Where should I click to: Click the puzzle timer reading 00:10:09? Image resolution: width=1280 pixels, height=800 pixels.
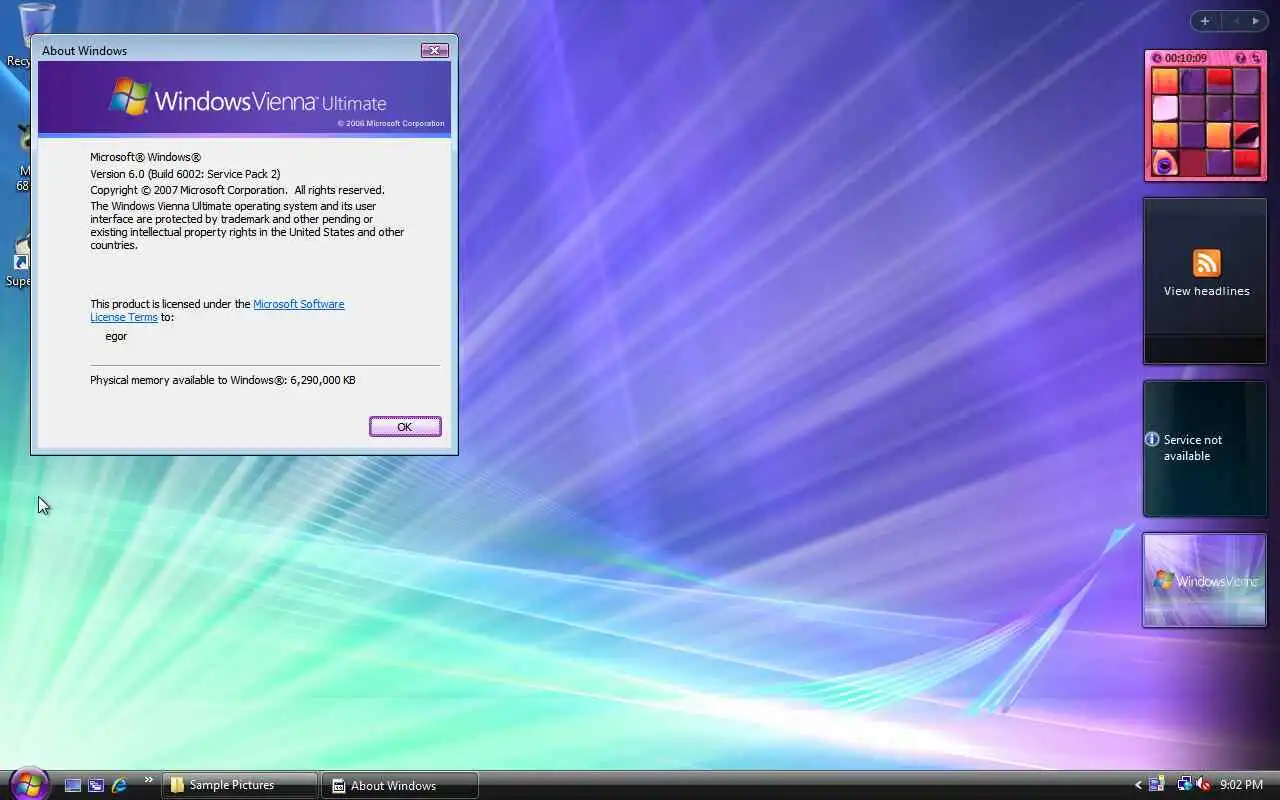click(1186, 58)
